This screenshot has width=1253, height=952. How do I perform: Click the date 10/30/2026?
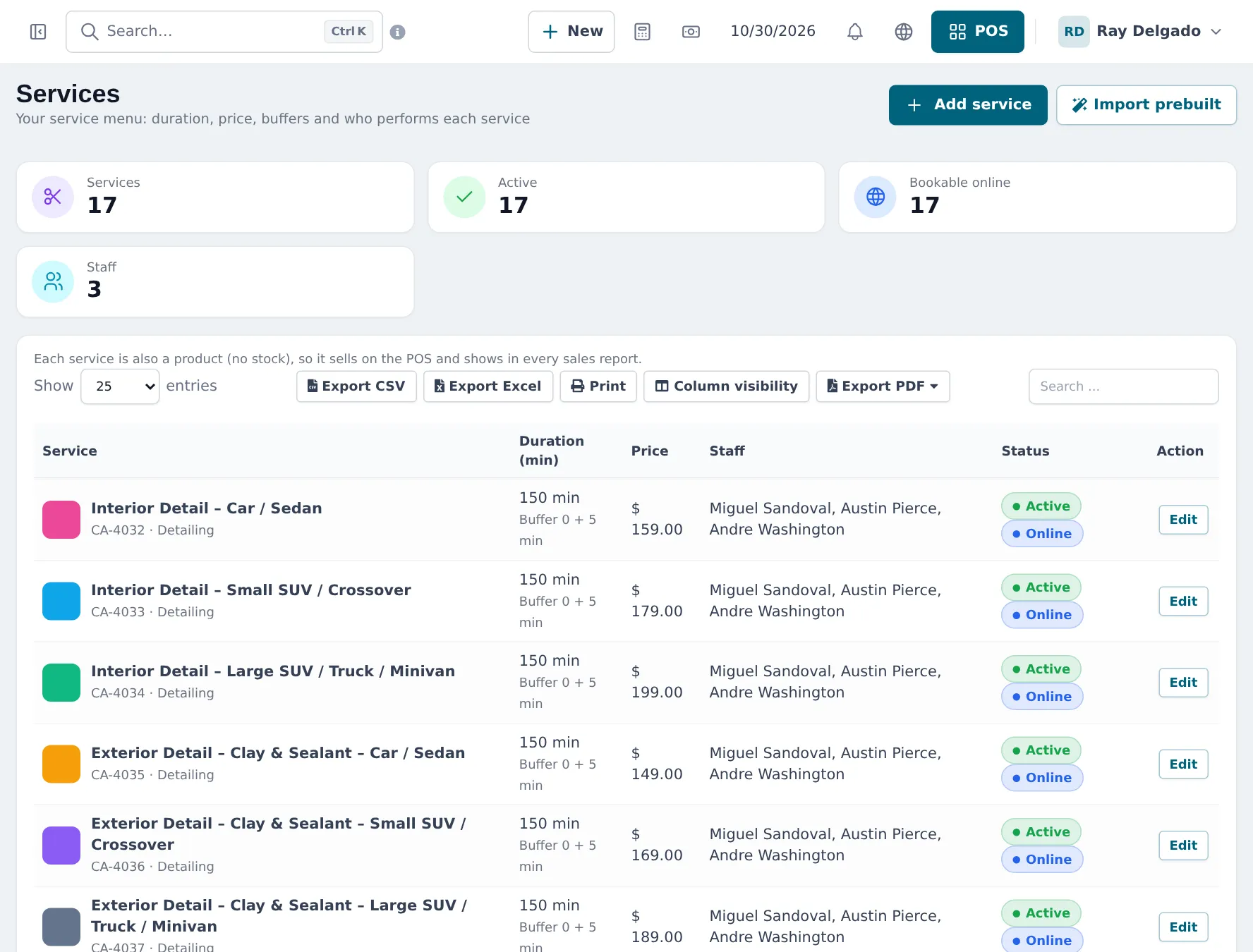pos(773,32)
